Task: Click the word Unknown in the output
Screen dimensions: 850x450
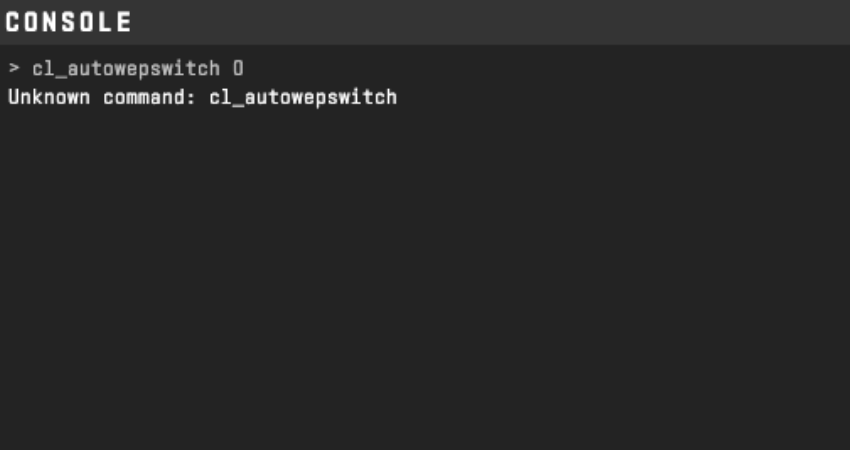Action: coord(49,98)
